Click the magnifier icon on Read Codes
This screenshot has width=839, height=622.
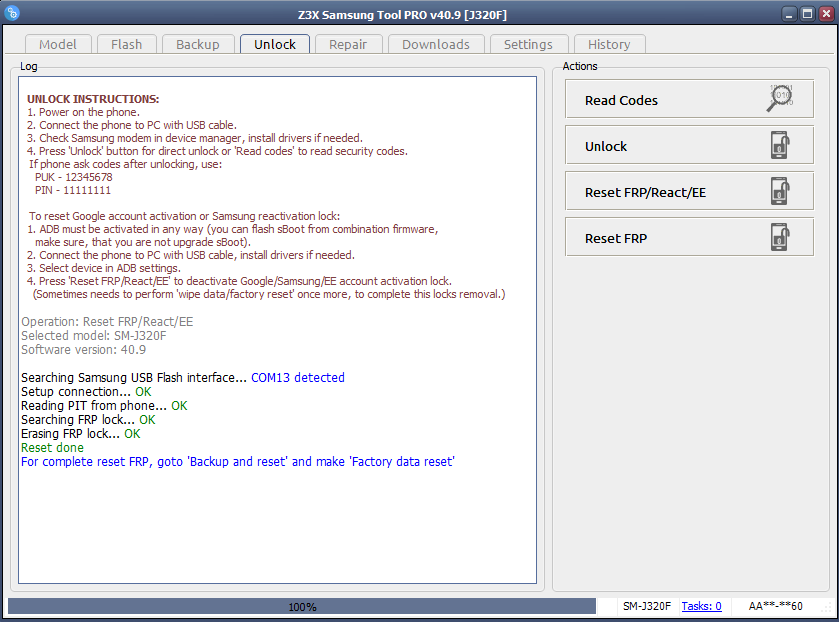click(780, 98)
